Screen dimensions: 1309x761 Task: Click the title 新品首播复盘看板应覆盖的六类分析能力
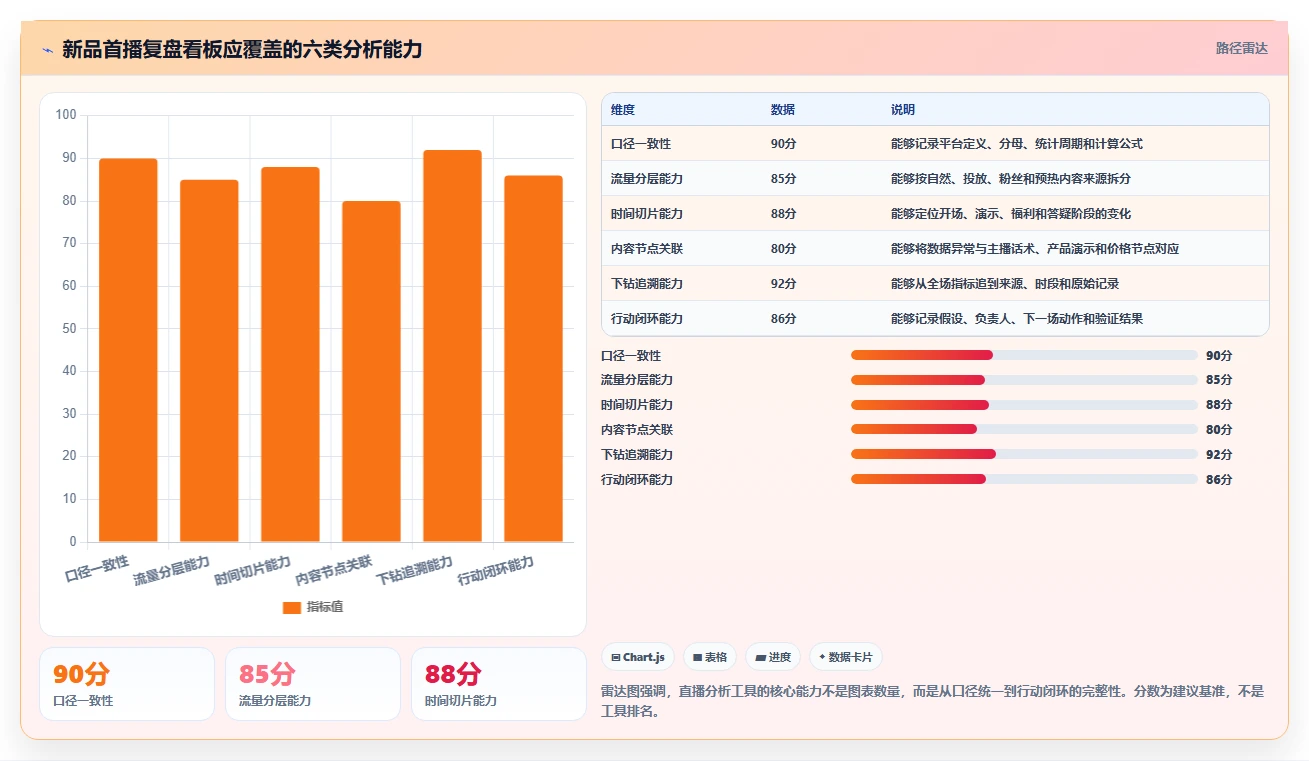[x=242, y=49]
